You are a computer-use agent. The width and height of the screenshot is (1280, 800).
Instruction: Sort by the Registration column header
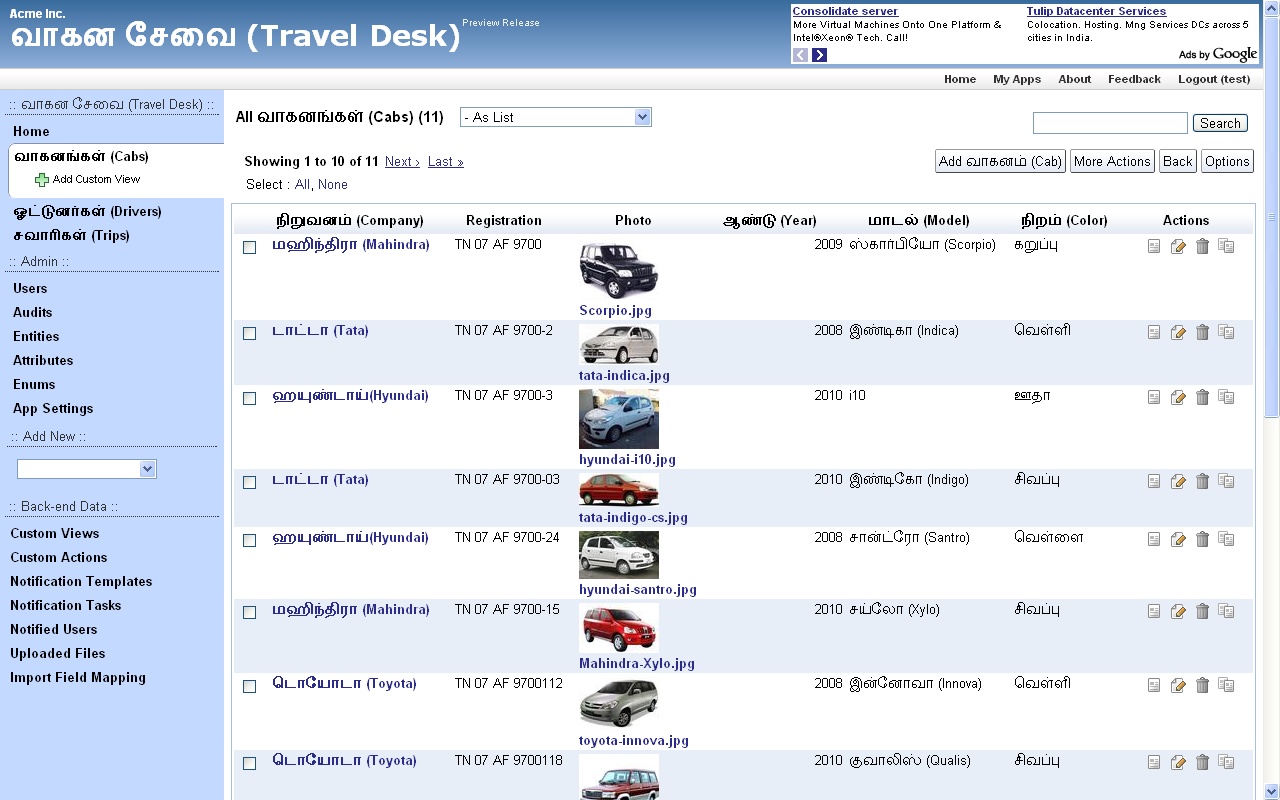click(504, 220)
